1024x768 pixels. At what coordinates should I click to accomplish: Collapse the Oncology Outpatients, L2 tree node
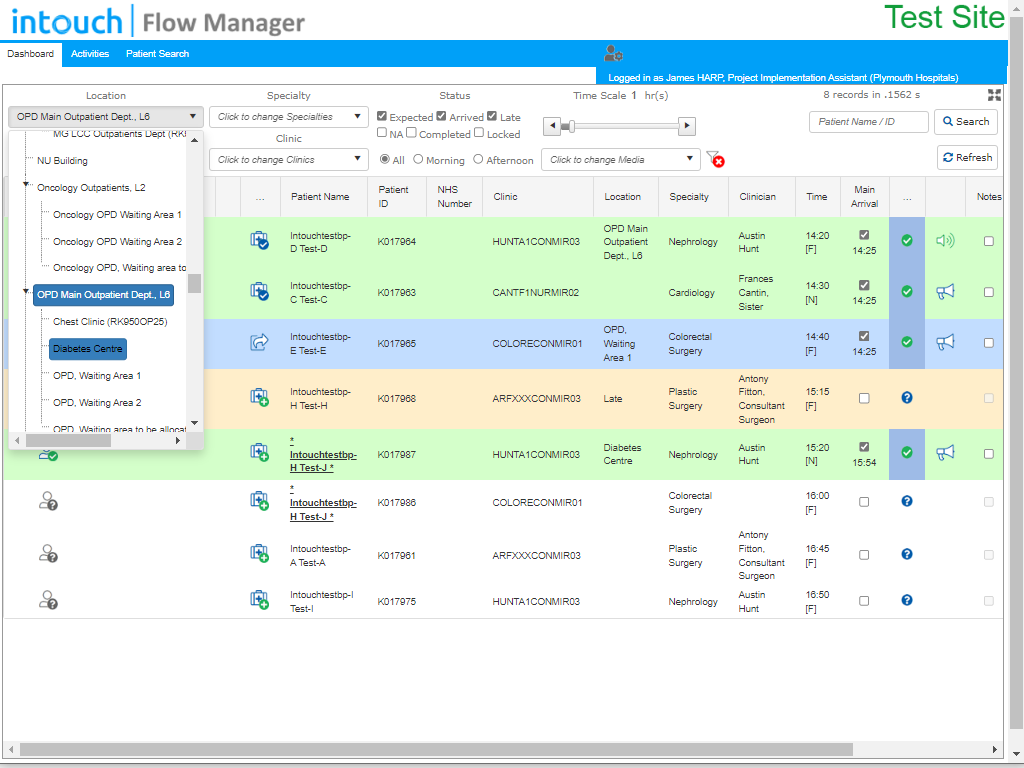(25, 185)
